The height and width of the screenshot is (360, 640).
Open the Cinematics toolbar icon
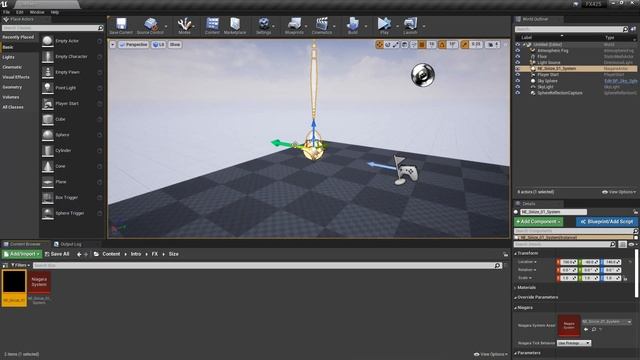[x=322, y=26]
